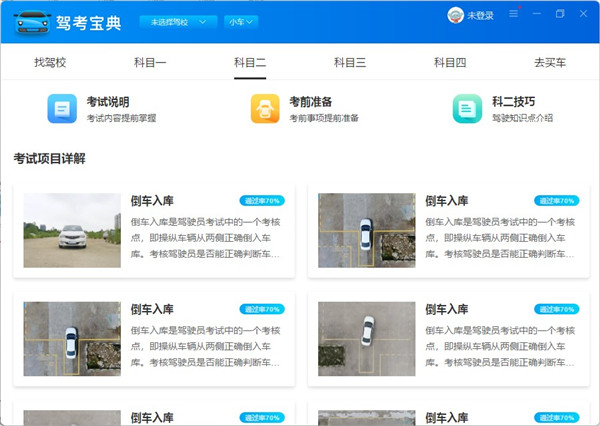
Task: Click the user avatar icon
Action: tap(455, 15)
